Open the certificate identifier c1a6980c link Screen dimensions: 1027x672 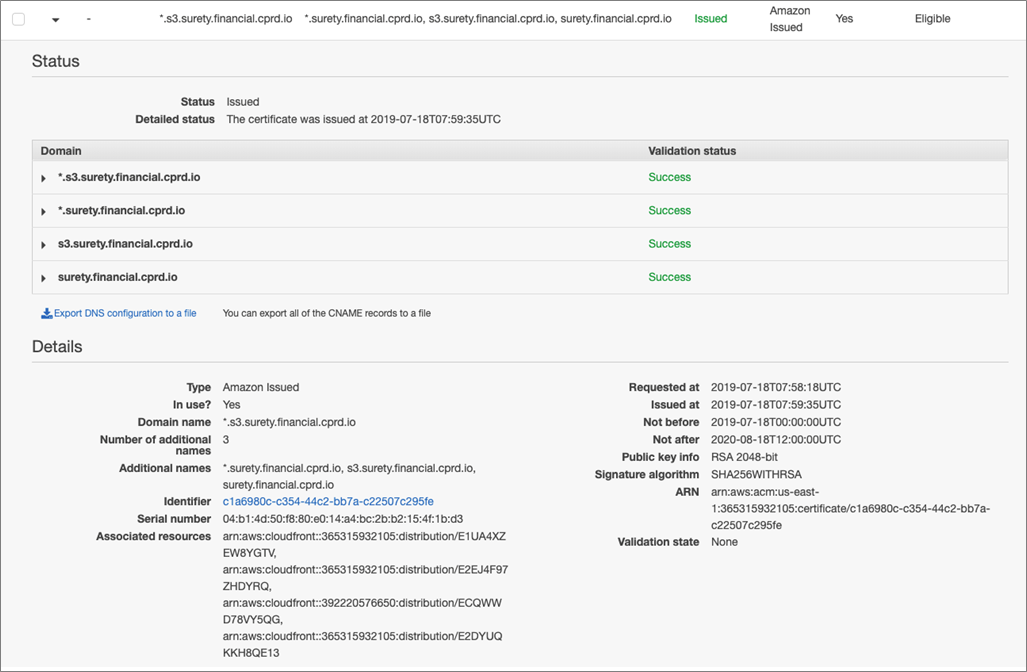click(328, 501)
